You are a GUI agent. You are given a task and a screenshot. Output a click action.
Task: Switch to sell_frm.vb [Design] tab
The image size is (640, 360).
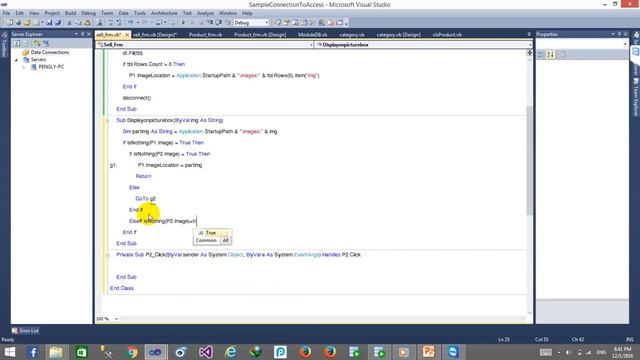[x=155, y=35]
